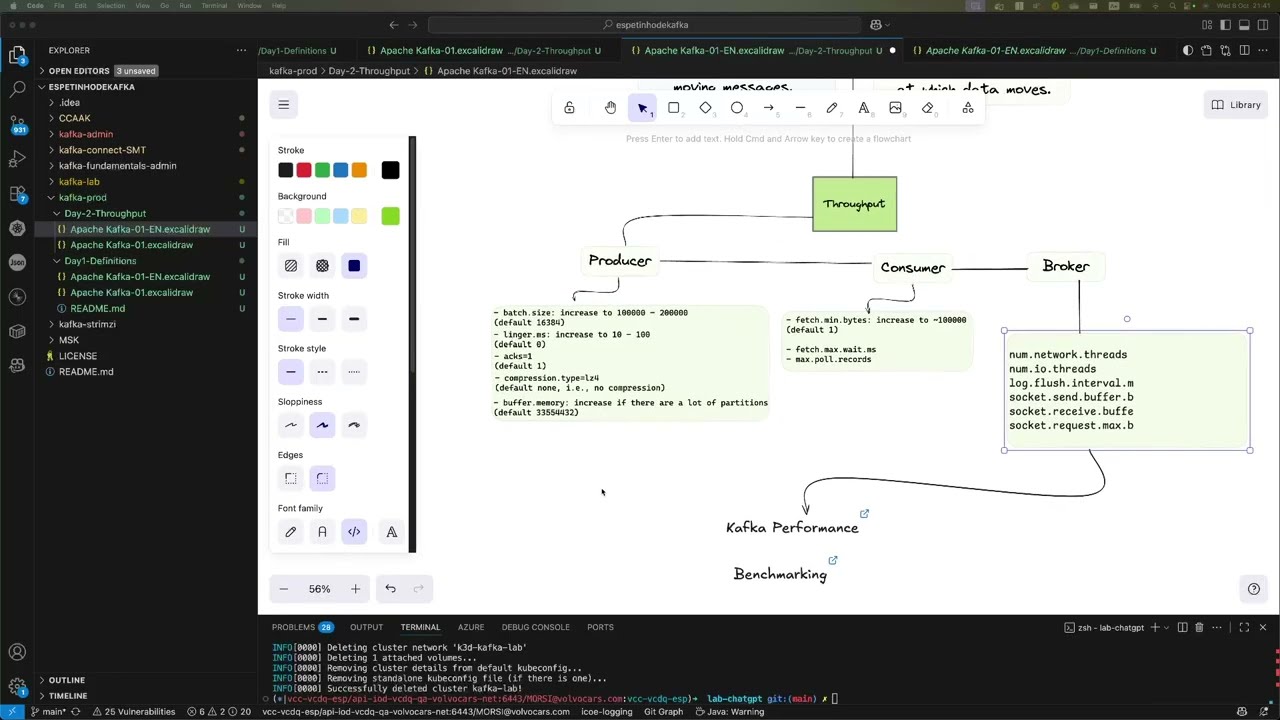1280x720 pixels.
Task: Choose sharp edges option
Action: click(x=291, y=479)
